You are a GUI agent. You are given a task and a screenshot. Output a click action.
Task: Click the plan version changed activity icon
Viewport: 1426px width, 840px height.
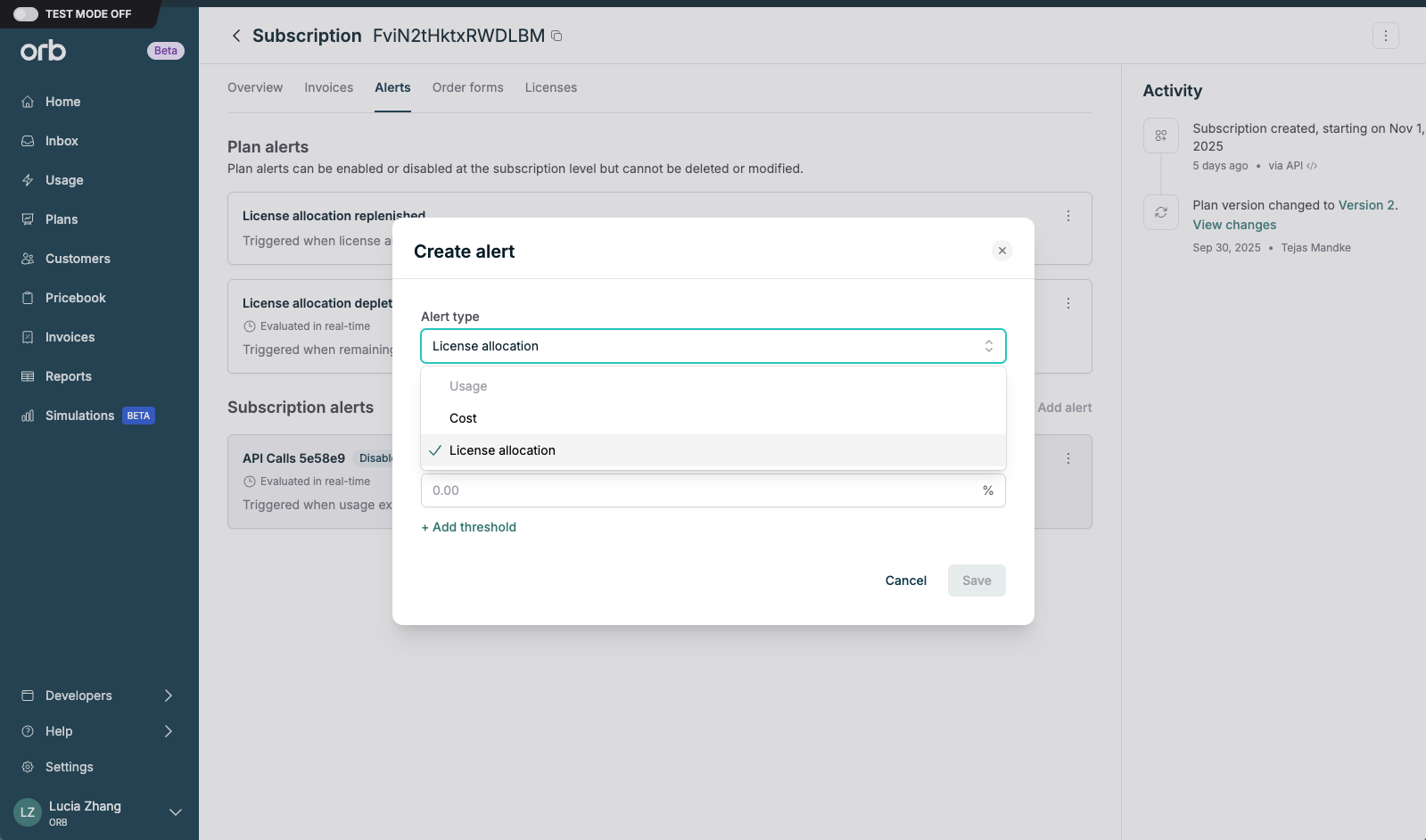[1161, 212]
